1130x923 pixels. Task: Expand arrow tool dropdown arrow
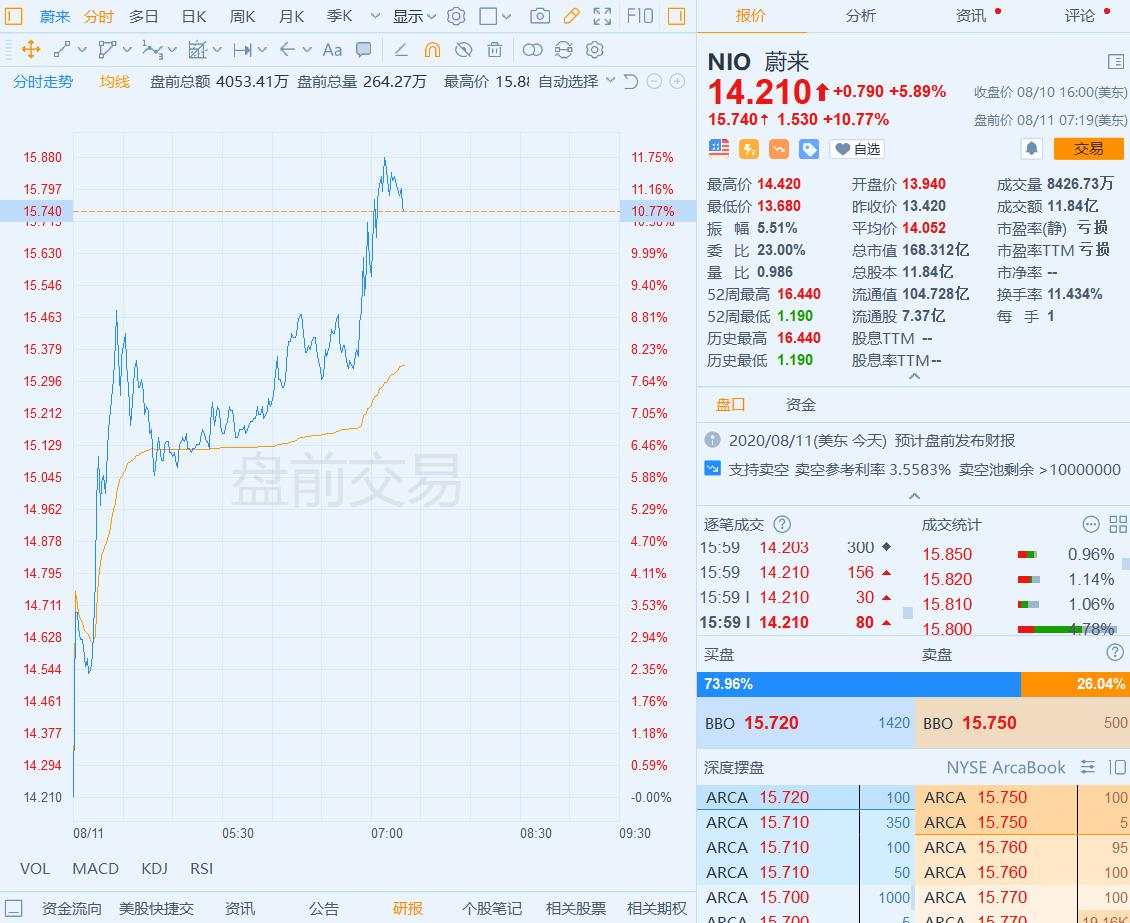[307, 50]
